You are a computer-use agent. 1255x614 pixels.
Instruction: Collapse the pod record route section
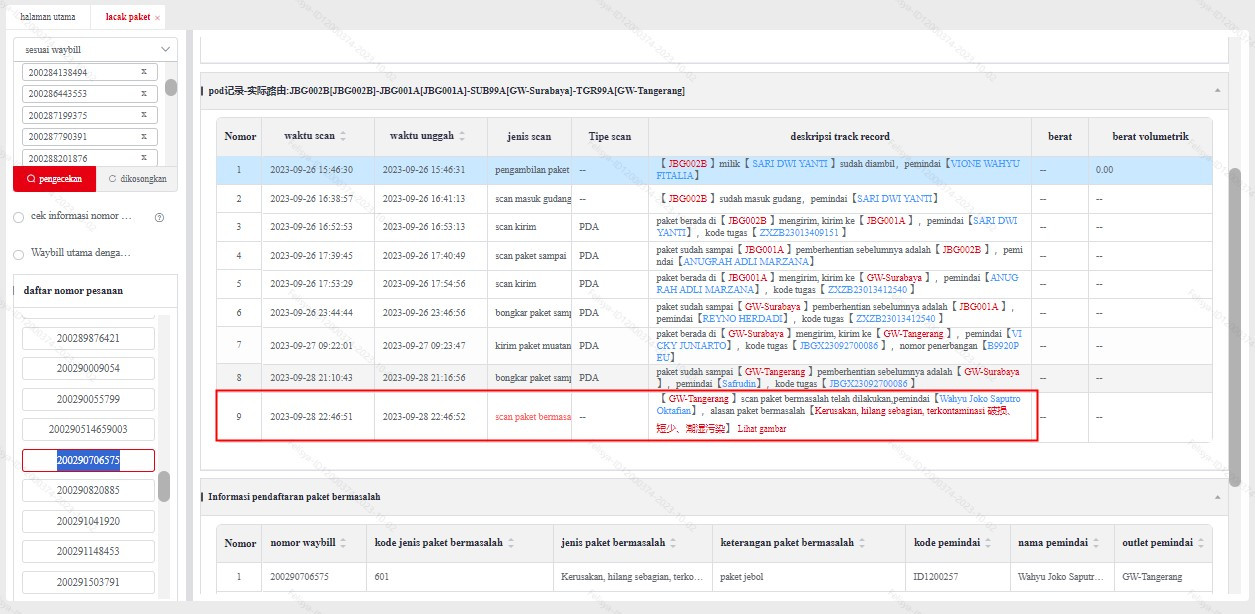pyautogui.click(x=1217, y=90)
